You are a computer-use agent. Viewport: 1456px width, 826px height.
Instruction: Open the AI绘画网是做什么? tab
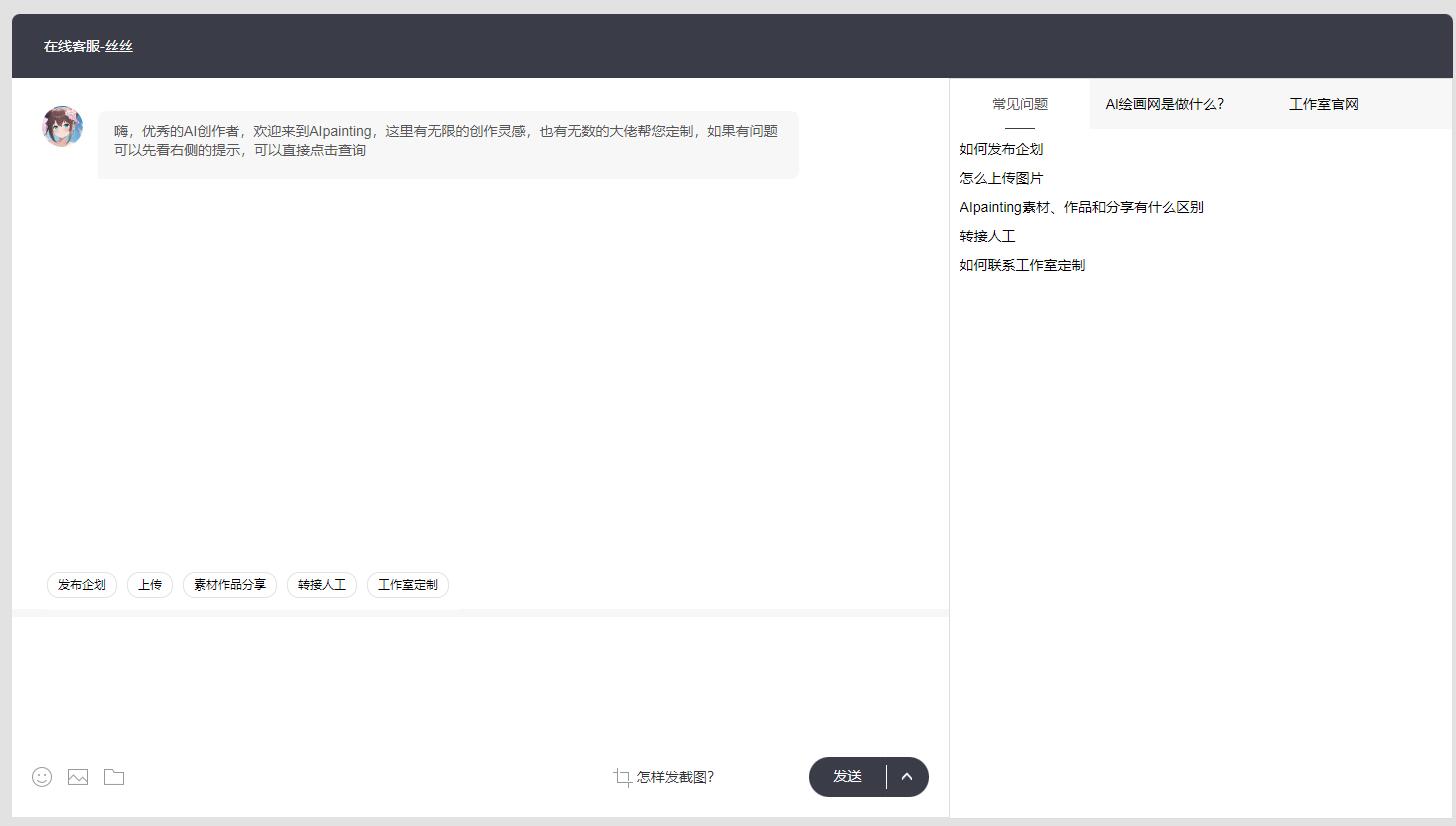coord(1165,103)
